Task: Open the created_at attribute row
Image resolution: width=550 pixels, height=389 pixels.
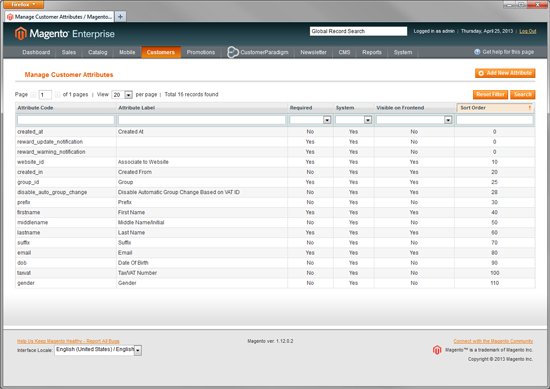Action: tap(275, 132)
